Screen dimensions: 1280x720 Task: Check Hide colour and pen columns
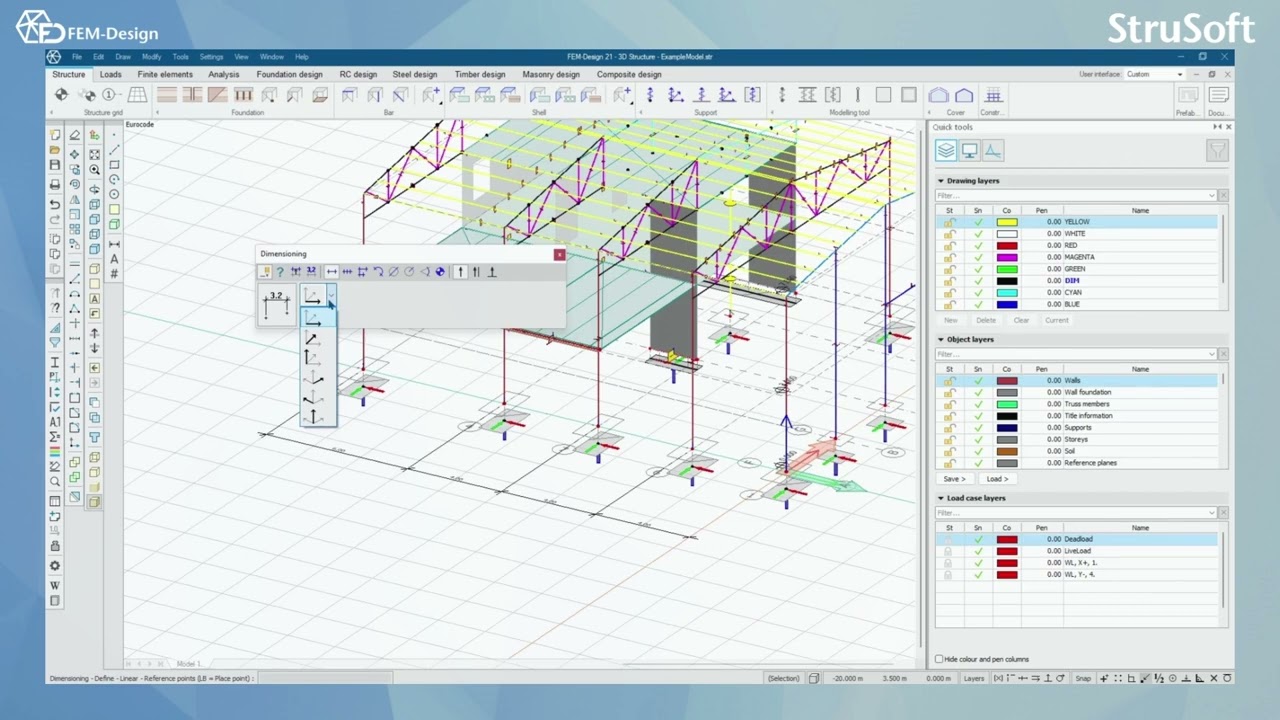939,659
